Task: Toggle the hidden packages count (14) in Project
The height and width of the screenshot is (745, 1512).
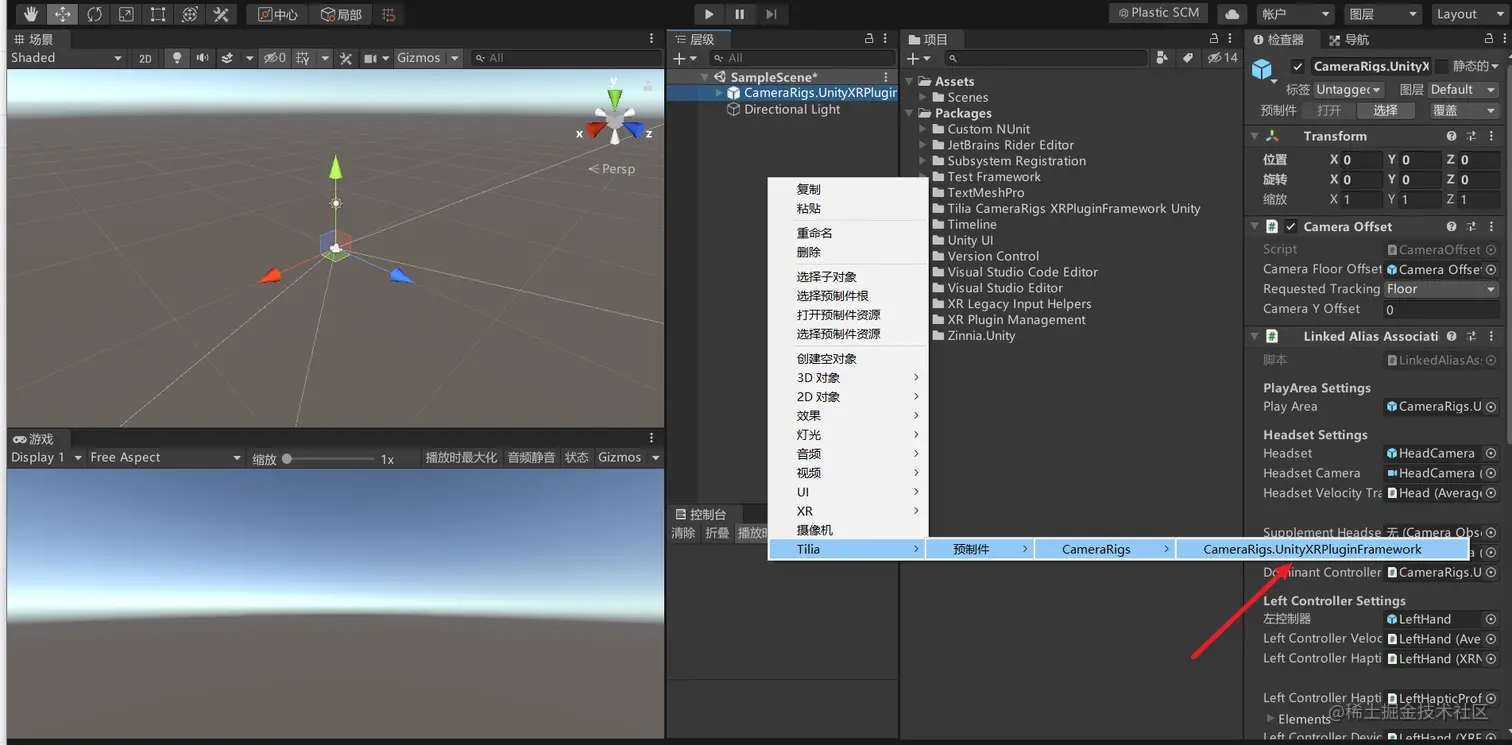Action: tap(1222, 58)
